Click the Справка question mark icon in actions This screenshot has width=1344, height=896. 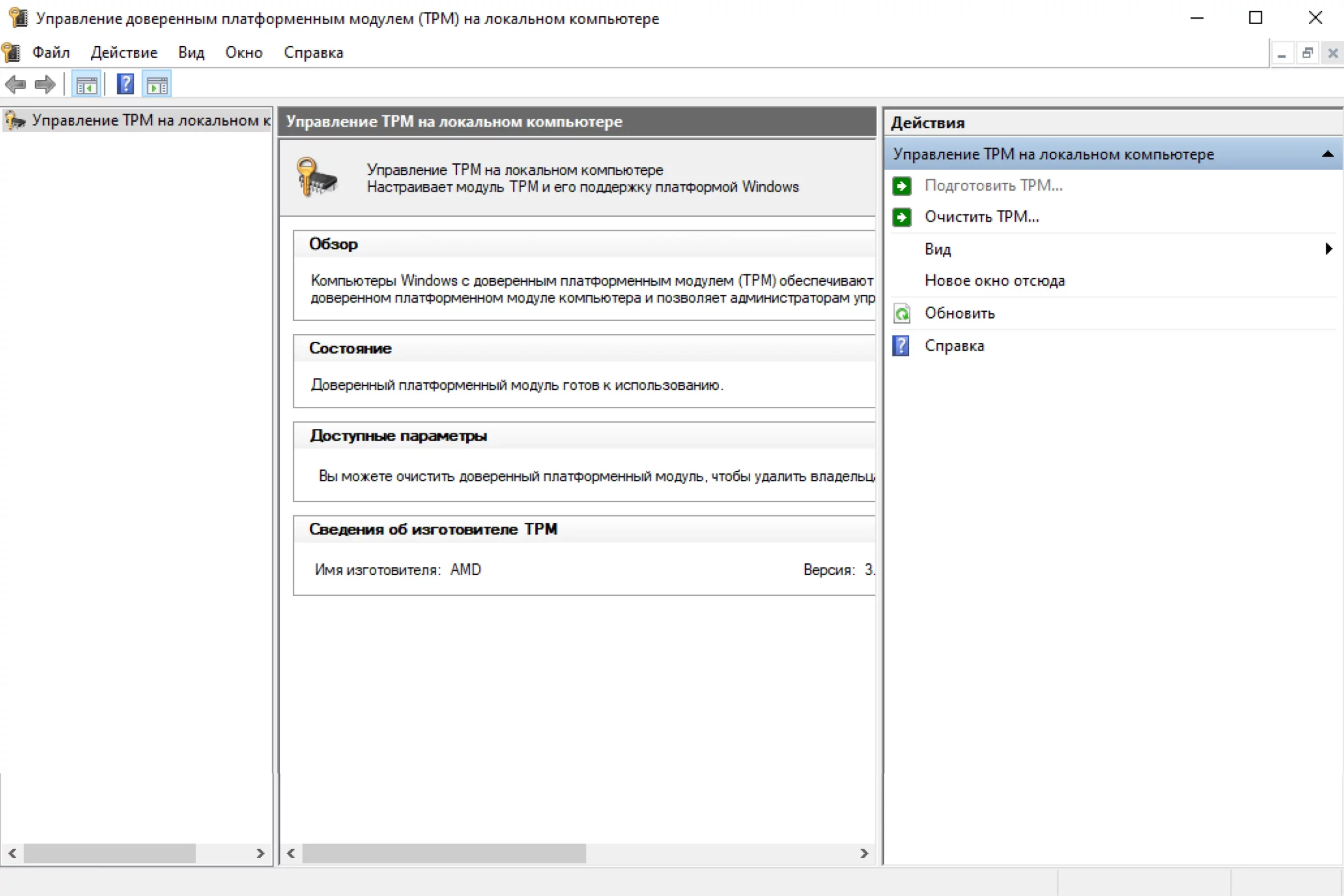[x=901, y=346]
